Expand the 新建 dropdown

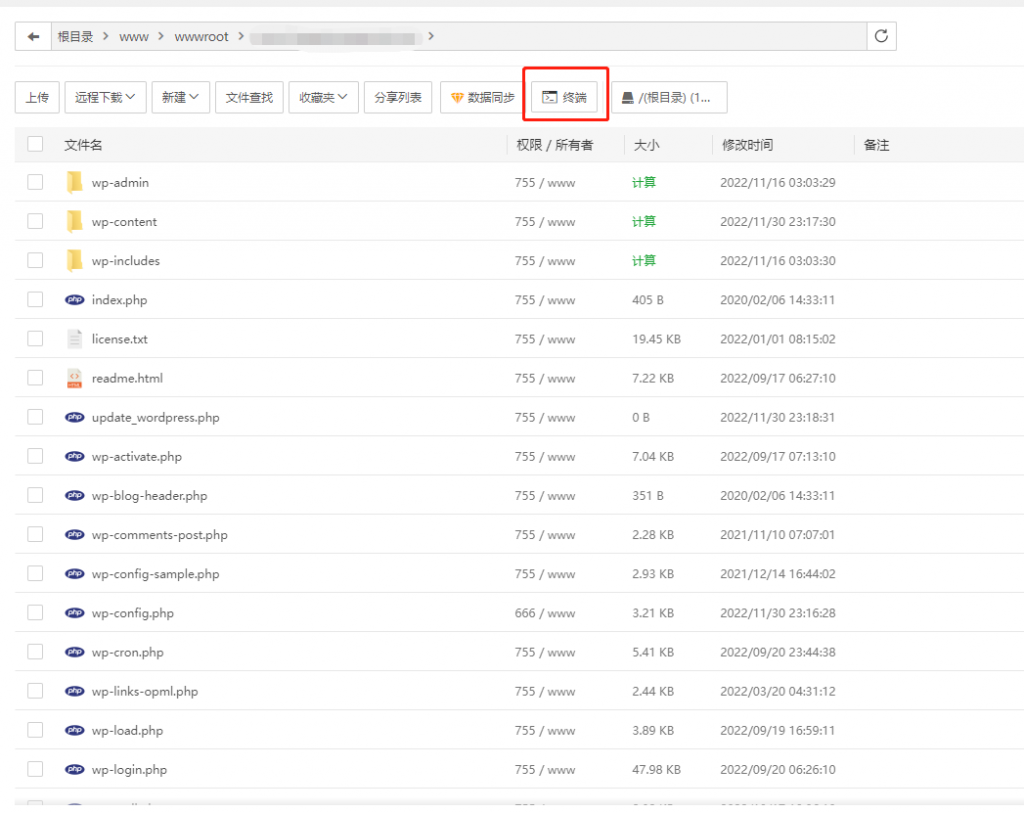pos(180,97)
